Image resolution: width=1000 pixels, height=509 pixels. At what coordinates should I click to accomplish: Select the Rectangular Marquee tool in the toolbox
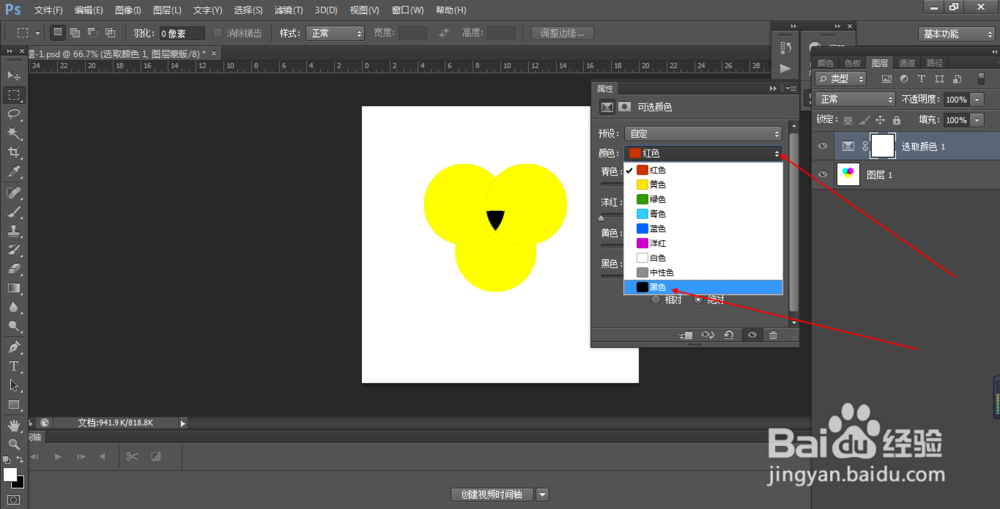(13, 95)
